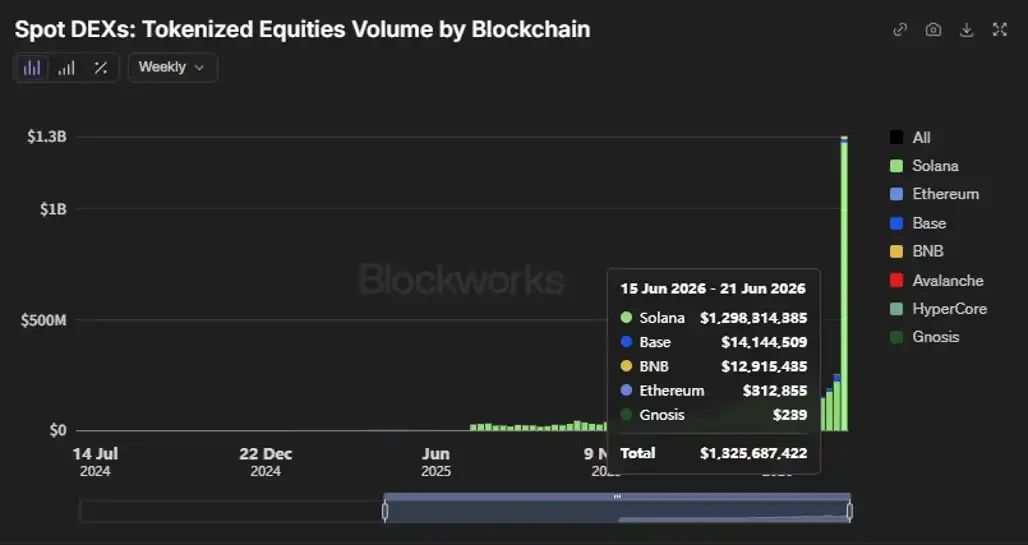Screen dimensions: 1028x545
Task: Click HyperCore in the chart legend
Action: pyautogui.click(x=938, y=309)
